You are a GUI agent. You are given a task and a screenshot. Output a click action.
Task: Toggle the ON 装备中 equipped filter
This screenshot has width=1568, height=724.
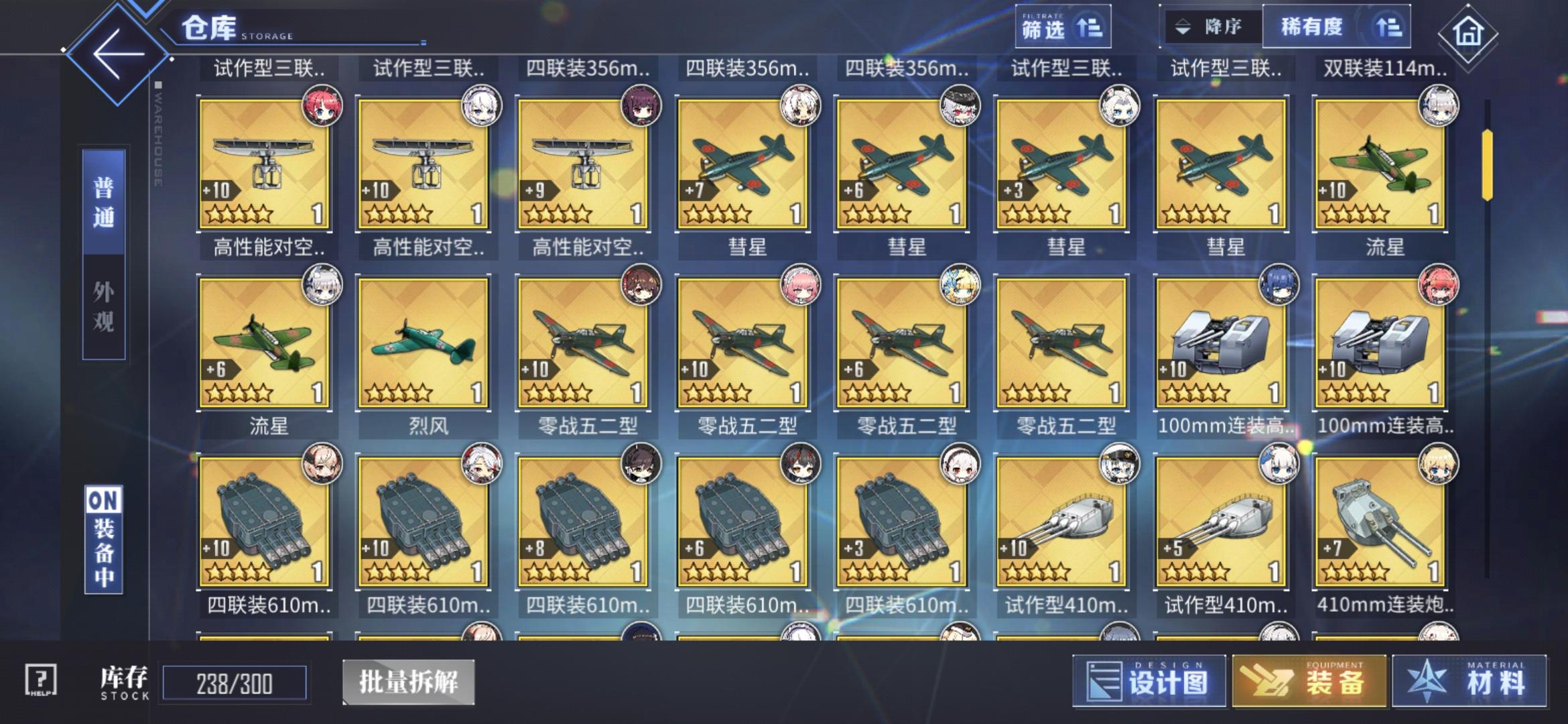(x=104, y=540)
